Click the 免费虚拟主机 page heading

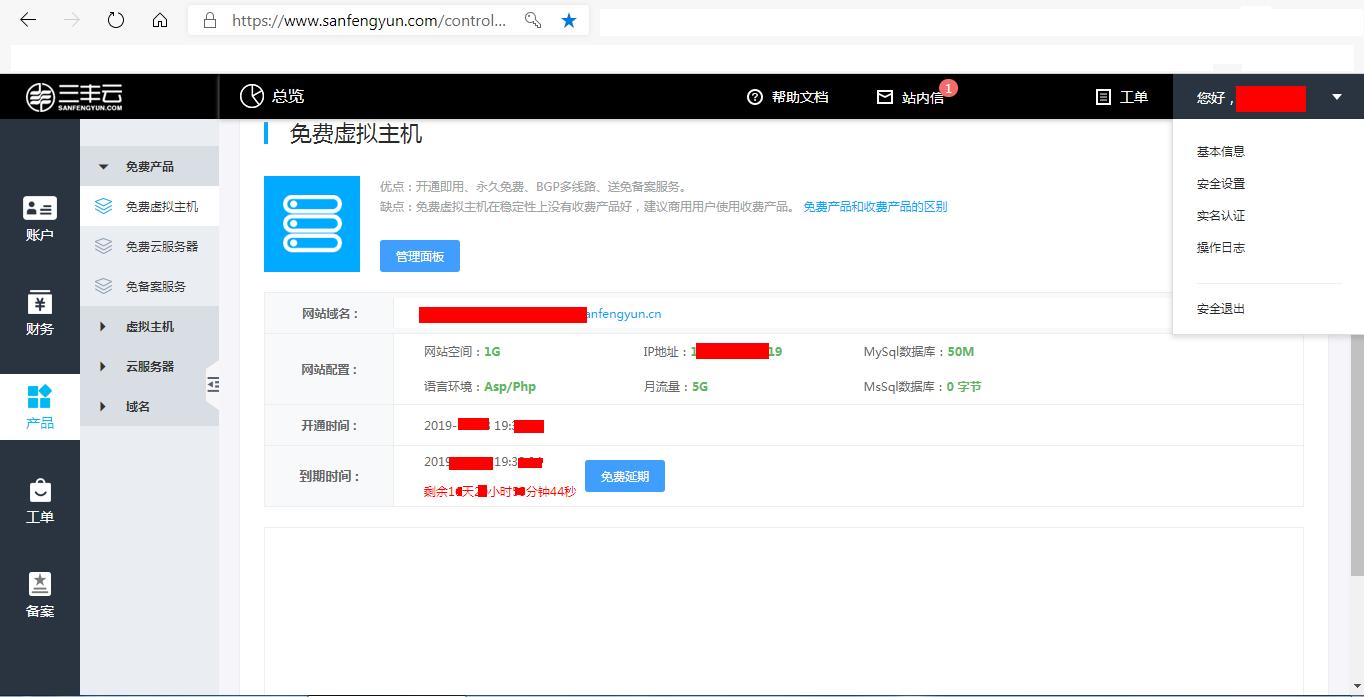(356, 134)
